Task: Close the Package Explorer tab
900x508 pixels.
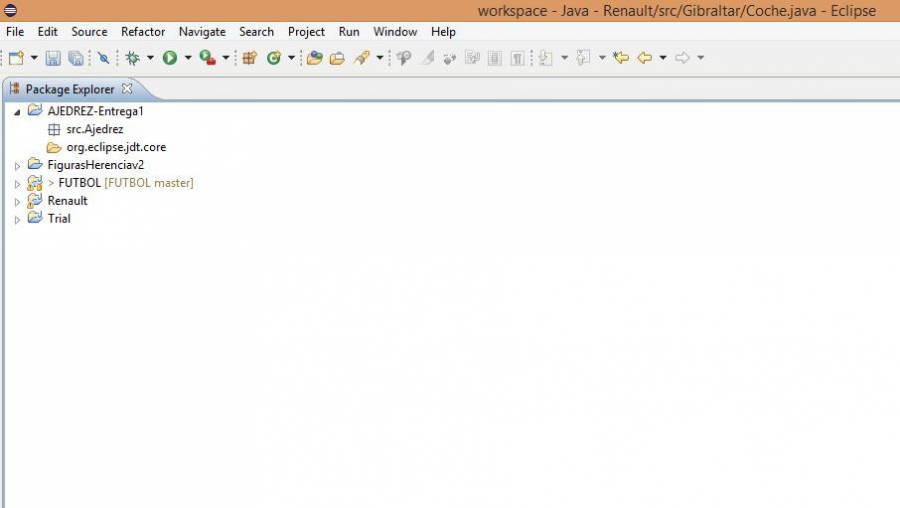Action: tap(127, 89)
